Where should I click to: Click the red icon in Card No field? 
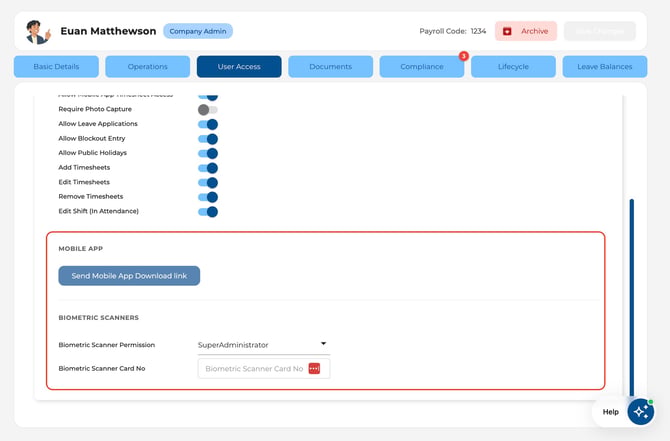tap(314, 368)
